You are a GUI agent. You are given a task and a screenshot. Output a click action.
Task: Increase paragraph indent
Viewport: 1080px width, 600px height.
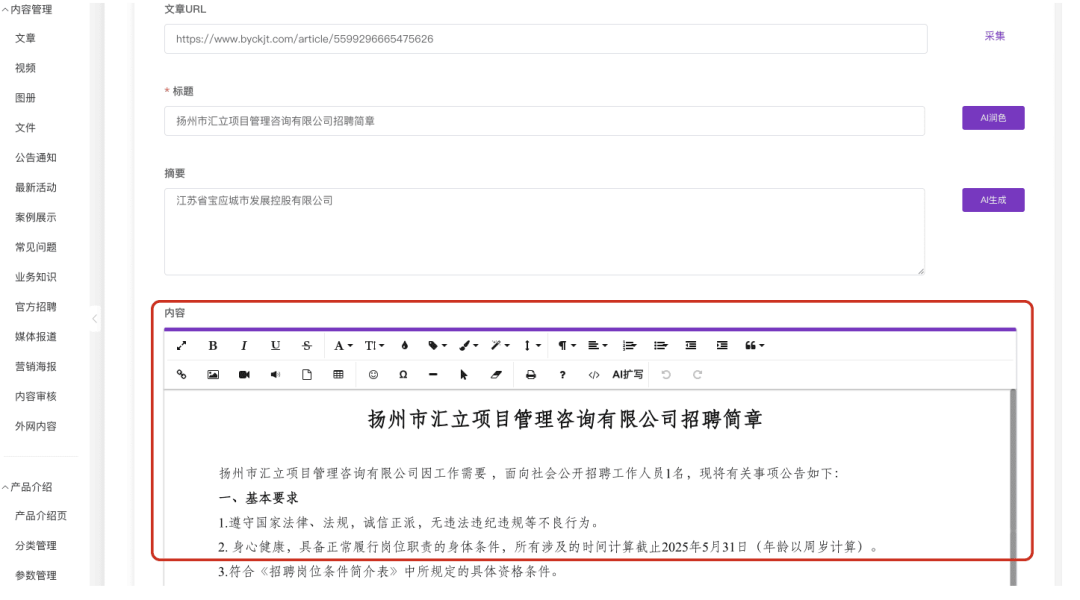pos(722,346)
